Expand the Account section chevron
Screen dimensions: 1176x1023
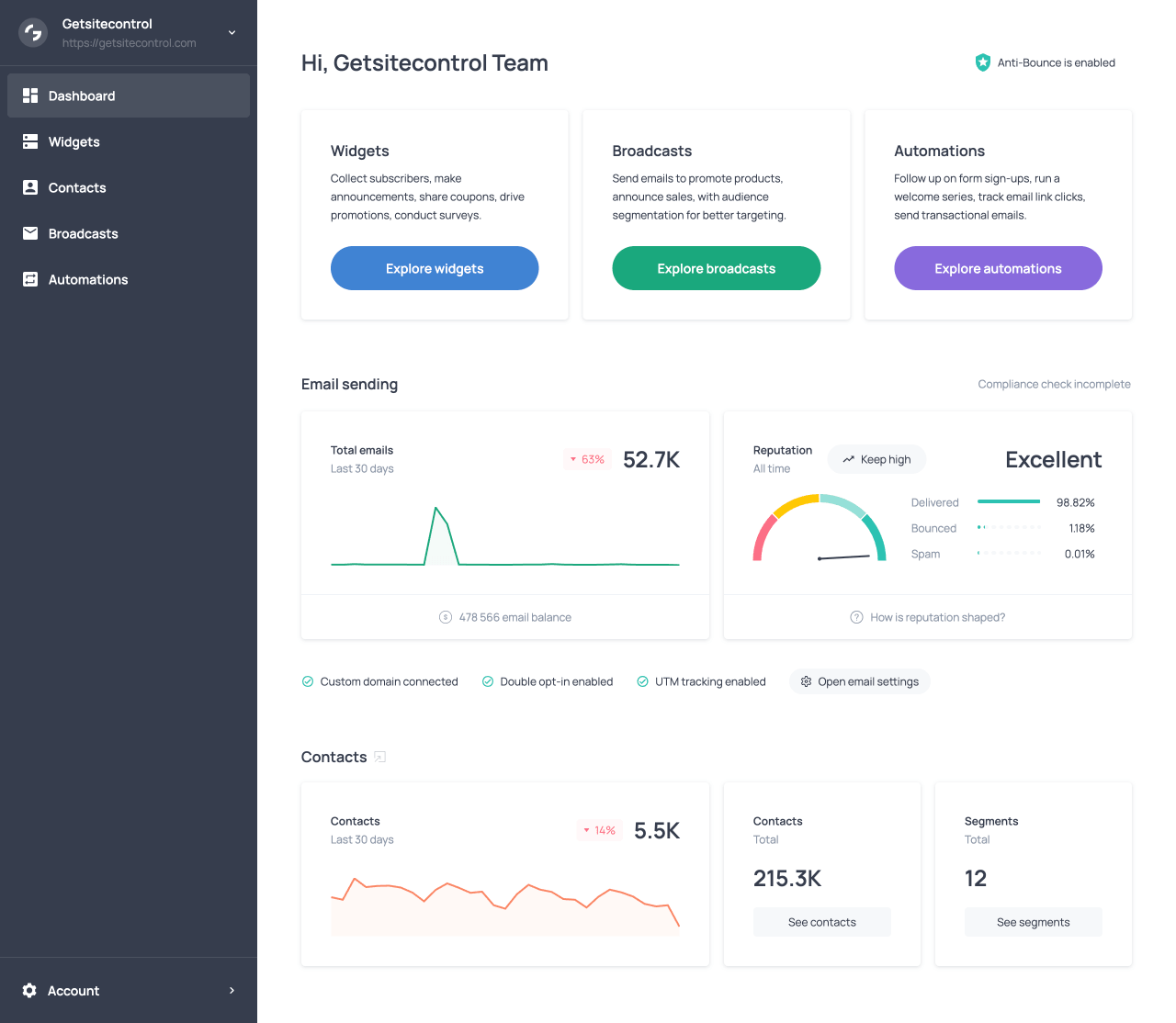tap(232, 990)
